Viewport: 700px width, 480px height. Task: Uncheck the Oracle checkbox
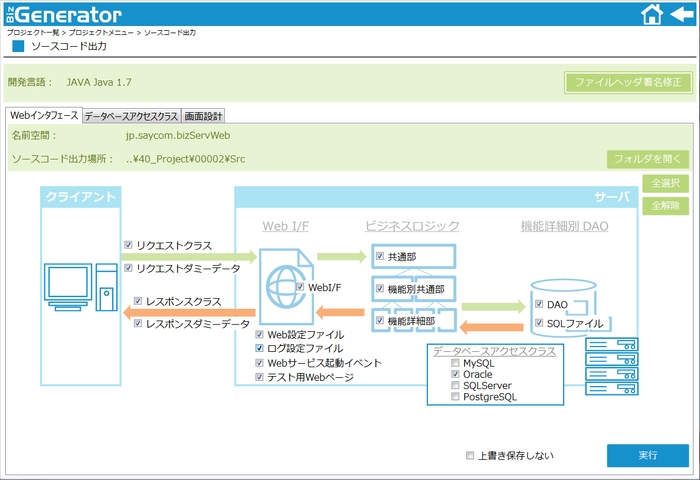tap(456, 374)
